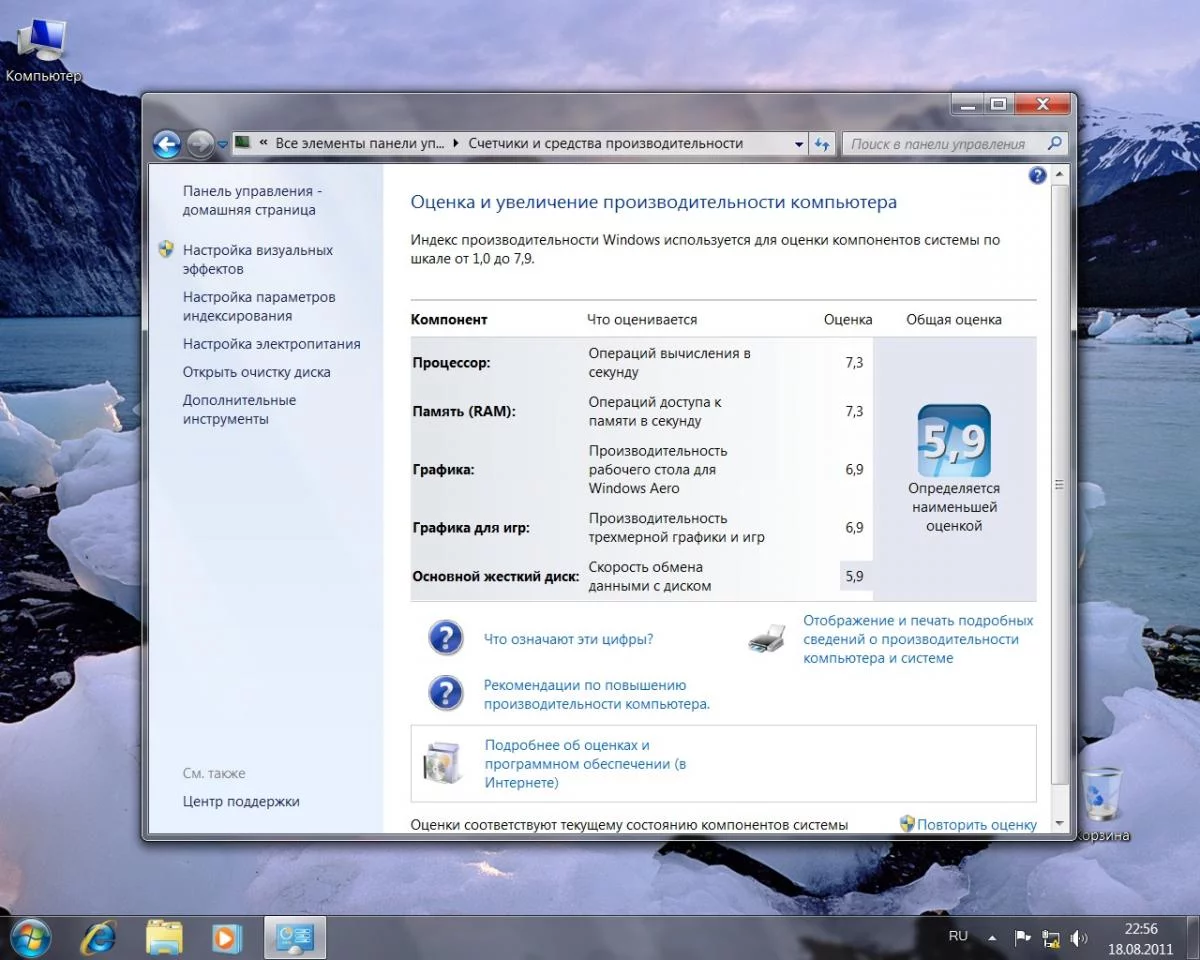Image resolution: width=1200 pixels, height=960 pixels.
Task: Expand the address bar history dropdown
Action: coord(799,144)
